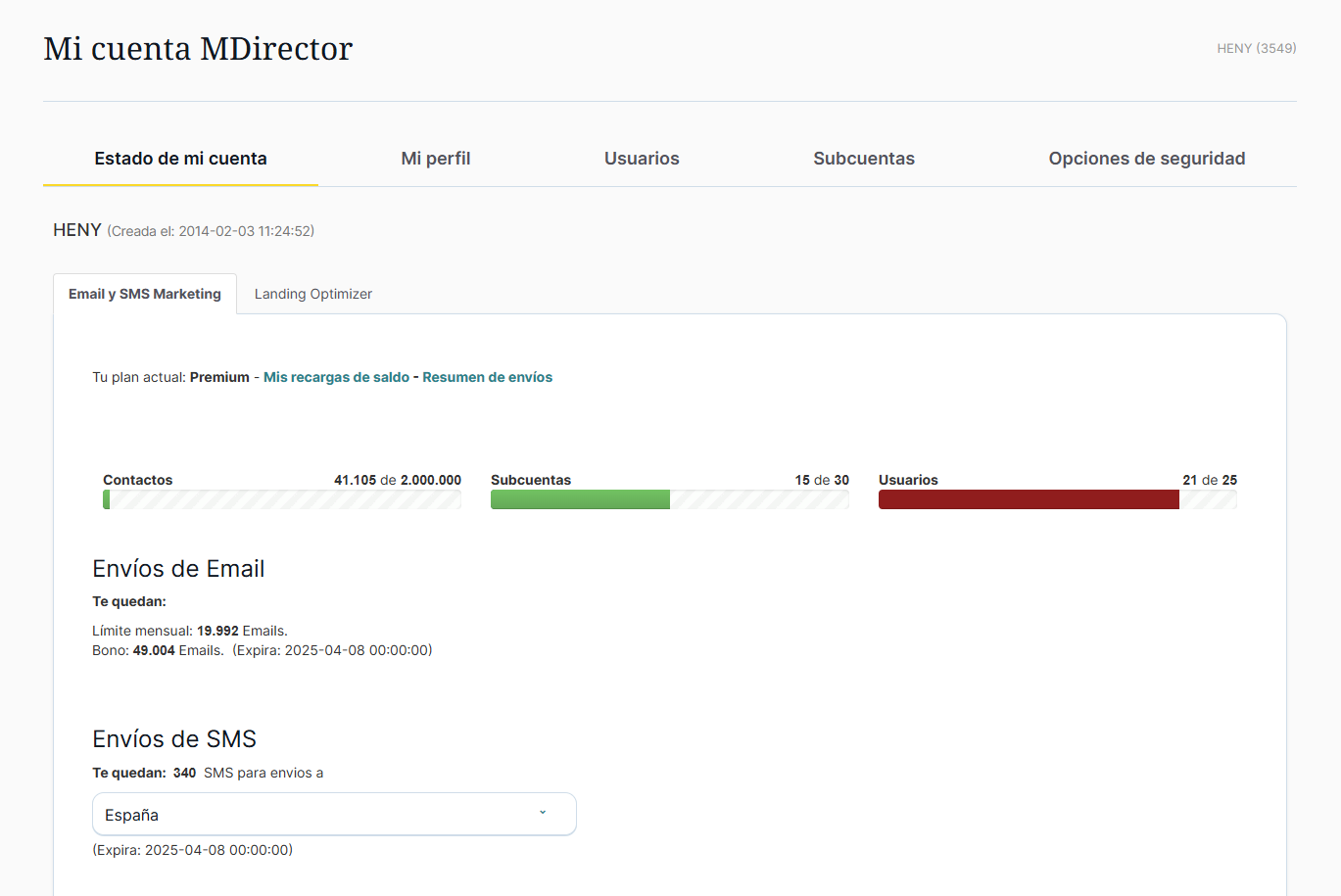
Task: Click the green Subcuentas progress bar
Action: tap(580, 499)
